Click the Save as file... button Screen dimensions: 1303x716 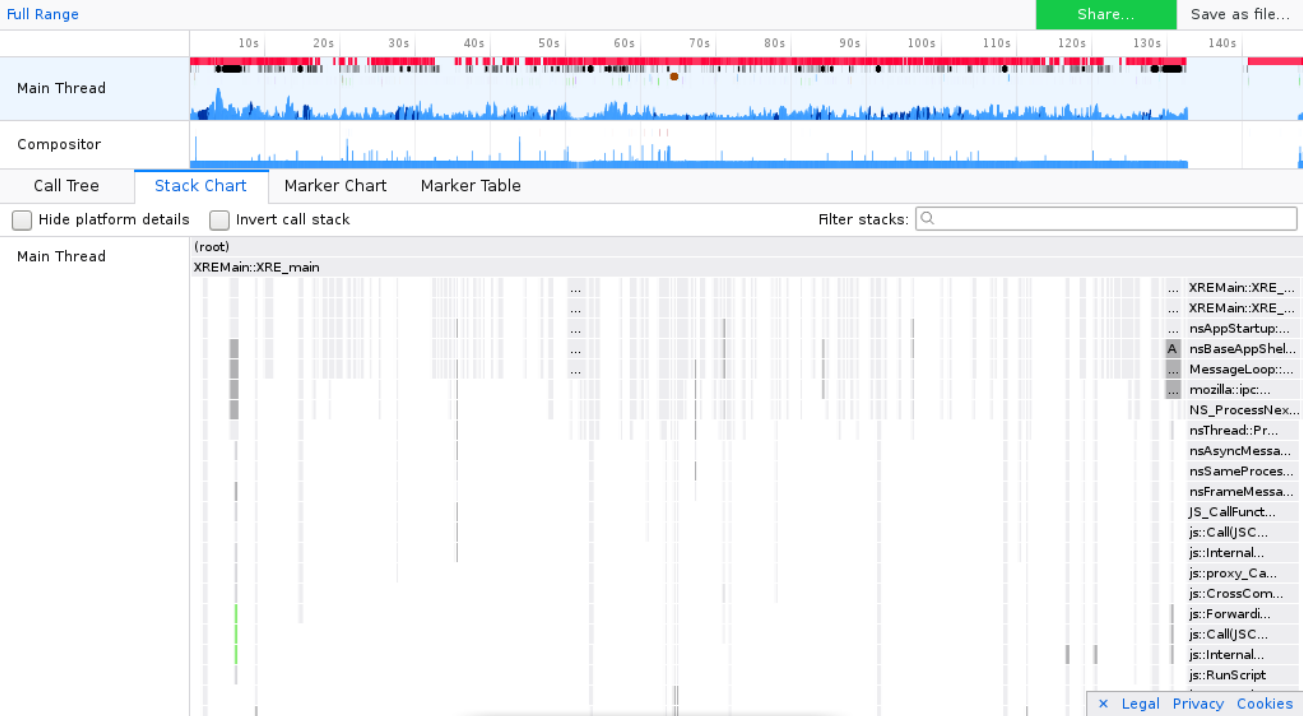1239,14
